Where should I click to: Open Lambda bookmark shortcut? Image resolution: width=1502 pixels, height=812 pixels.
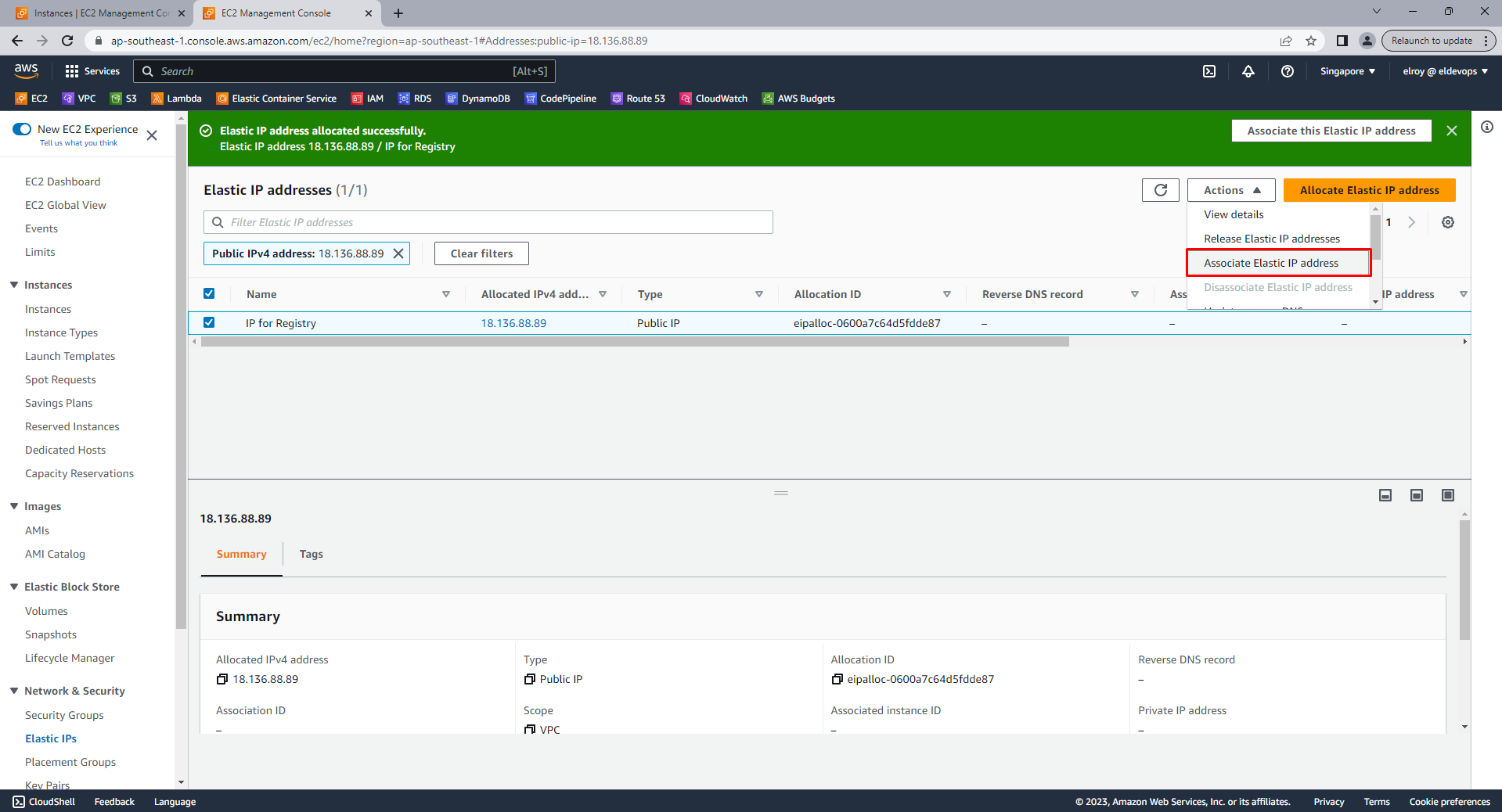click(176, 99)
